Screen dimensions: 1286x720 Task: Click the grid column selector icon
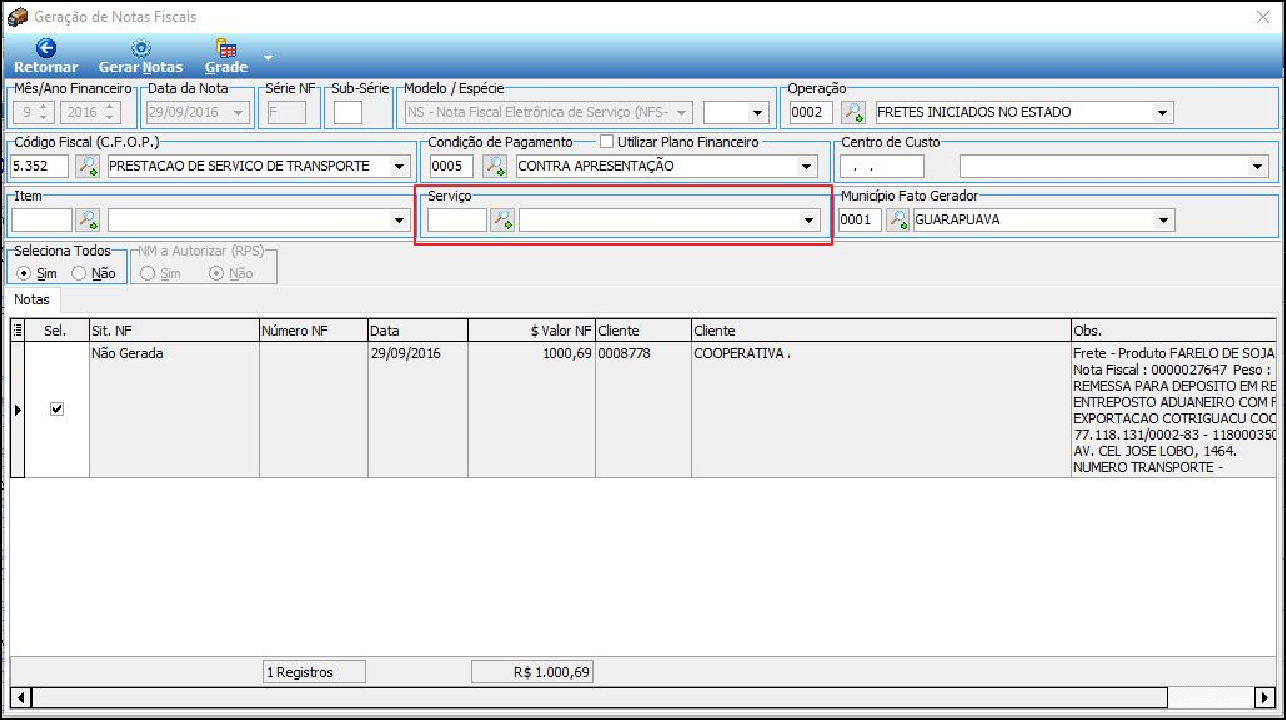pyautogui.click(x=17, y=330)
